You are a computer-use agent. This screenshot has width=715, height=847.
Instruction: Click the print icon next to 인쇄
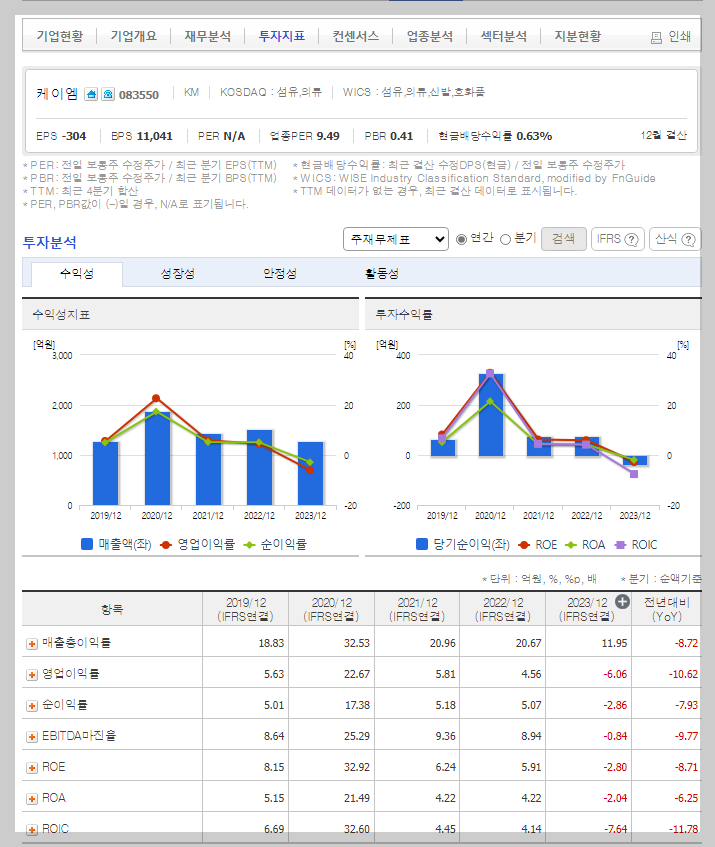(x=656, y=37)
